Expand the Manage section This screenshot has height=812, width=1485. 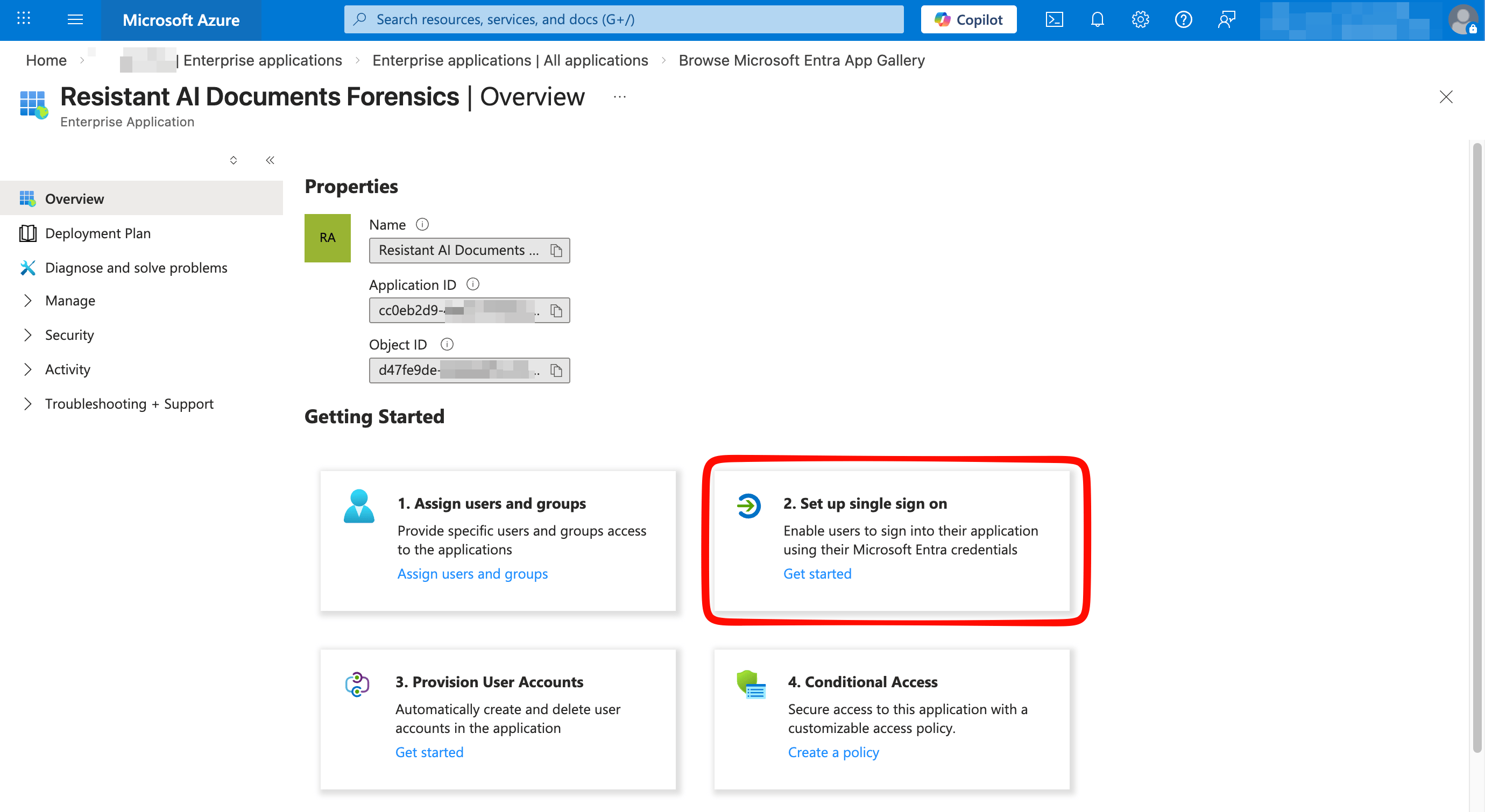pyautogui.click(x=27, y=301)
